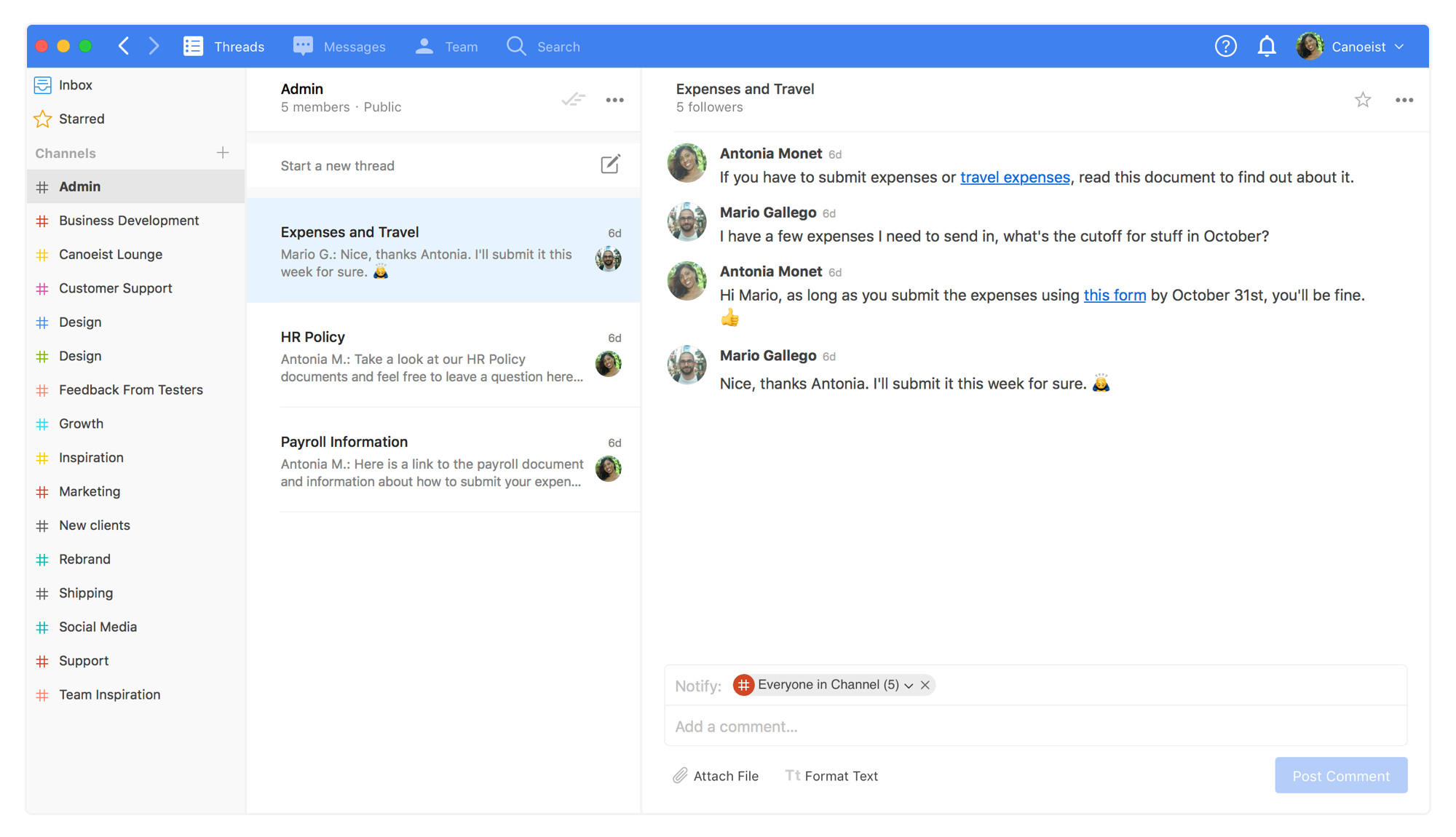The width and height of the screenshot is (1456, 837).
Task: Click the compose new thread icon
Action: tap(610, 164)
